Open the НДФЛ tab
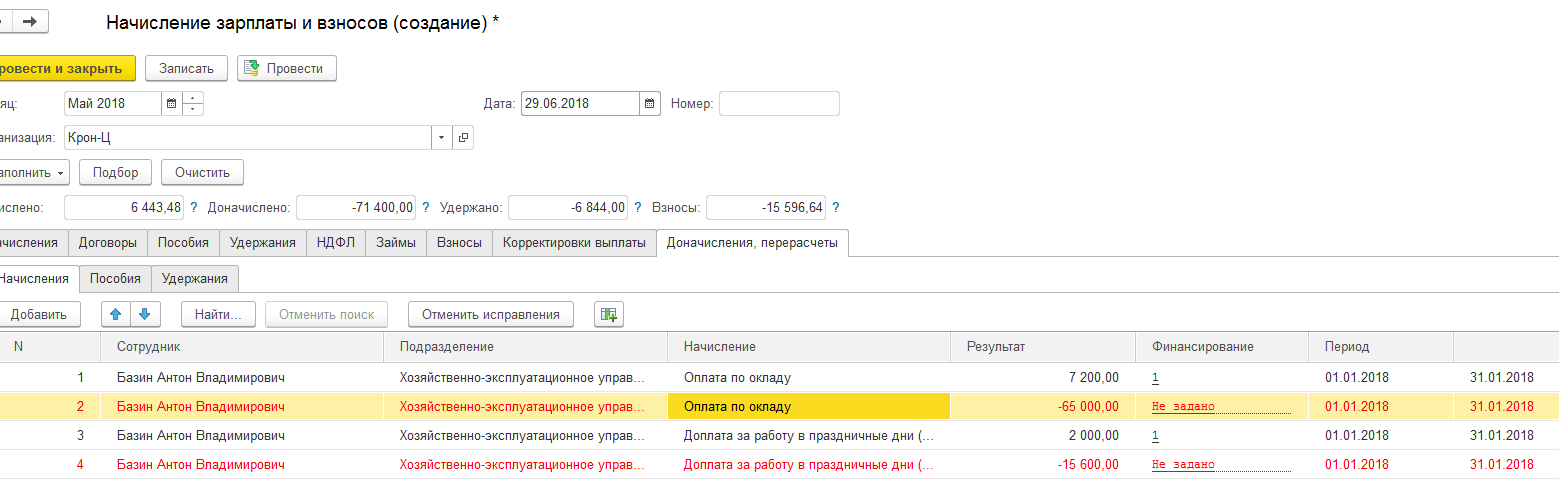1559x501 pixels. point(336,243)
